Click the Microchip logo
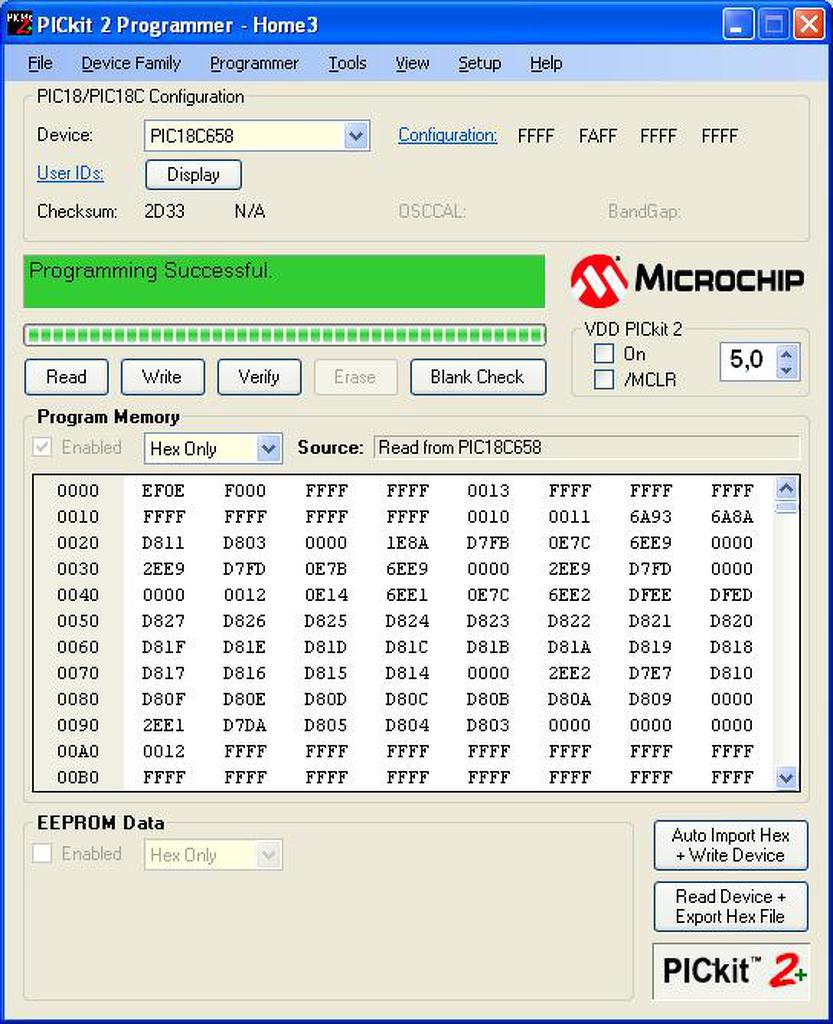The image size is (833, 1024). pyautogui.click(x=687, y=280)
